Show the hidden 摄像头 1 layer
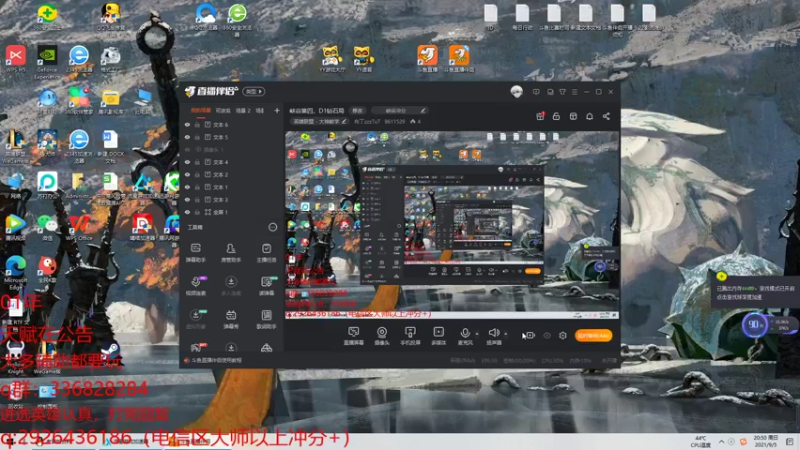 point(187,149)
